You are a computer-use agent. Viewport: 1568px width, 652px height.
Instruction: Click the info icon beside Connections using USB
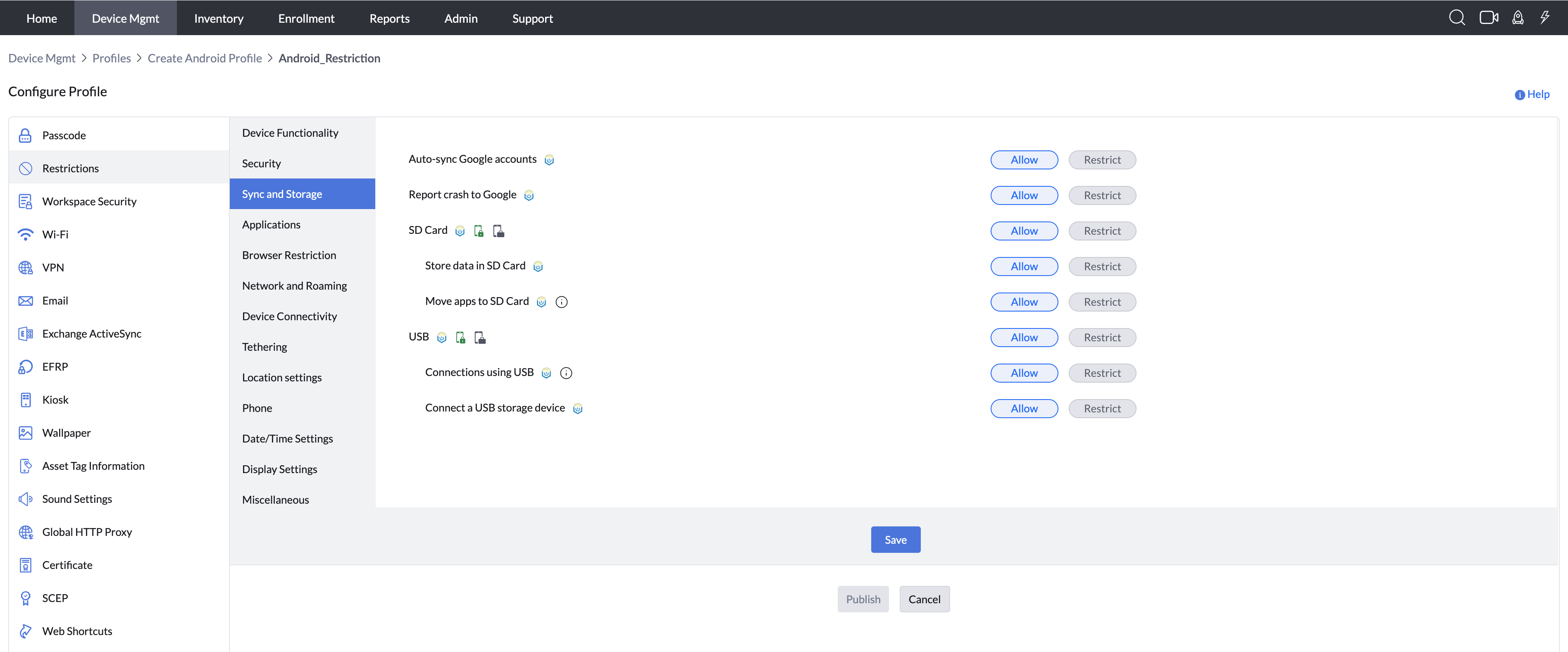click(565, 373)
